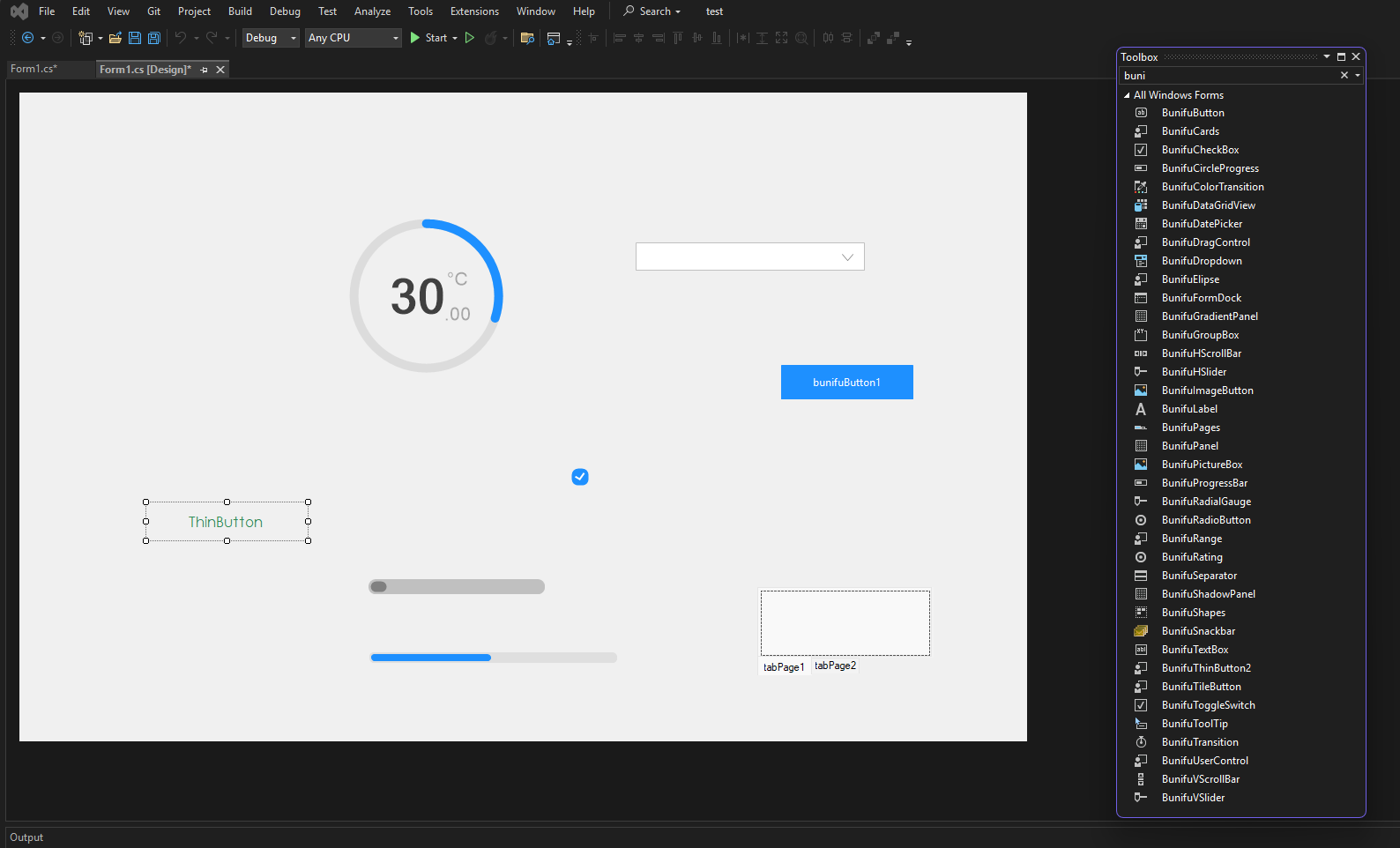This screenshot has width=1400, height=848.
Task: Select BunifuToggleSwitch item in Toolbox
Action: coord(1208,705)
